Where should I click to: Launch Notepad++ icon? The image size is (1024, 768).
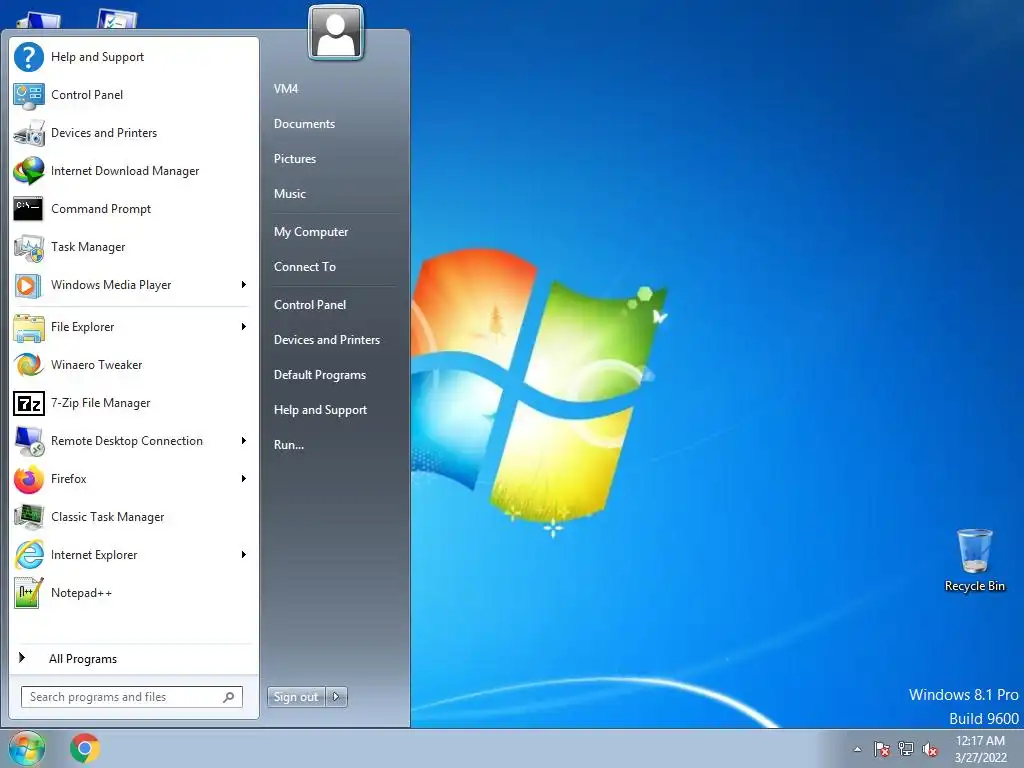29,593
